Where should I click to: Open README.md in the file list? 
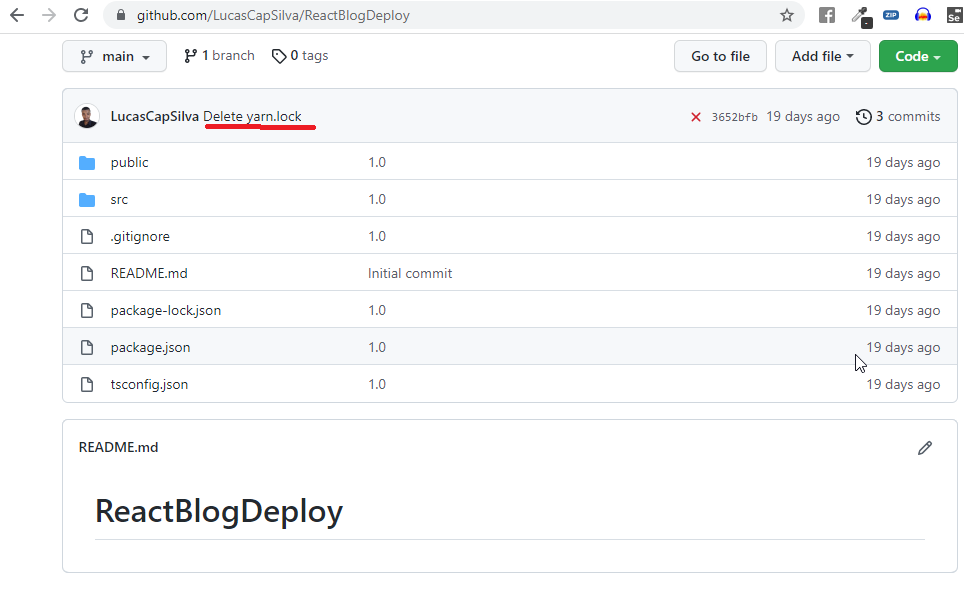pos(149,273)
